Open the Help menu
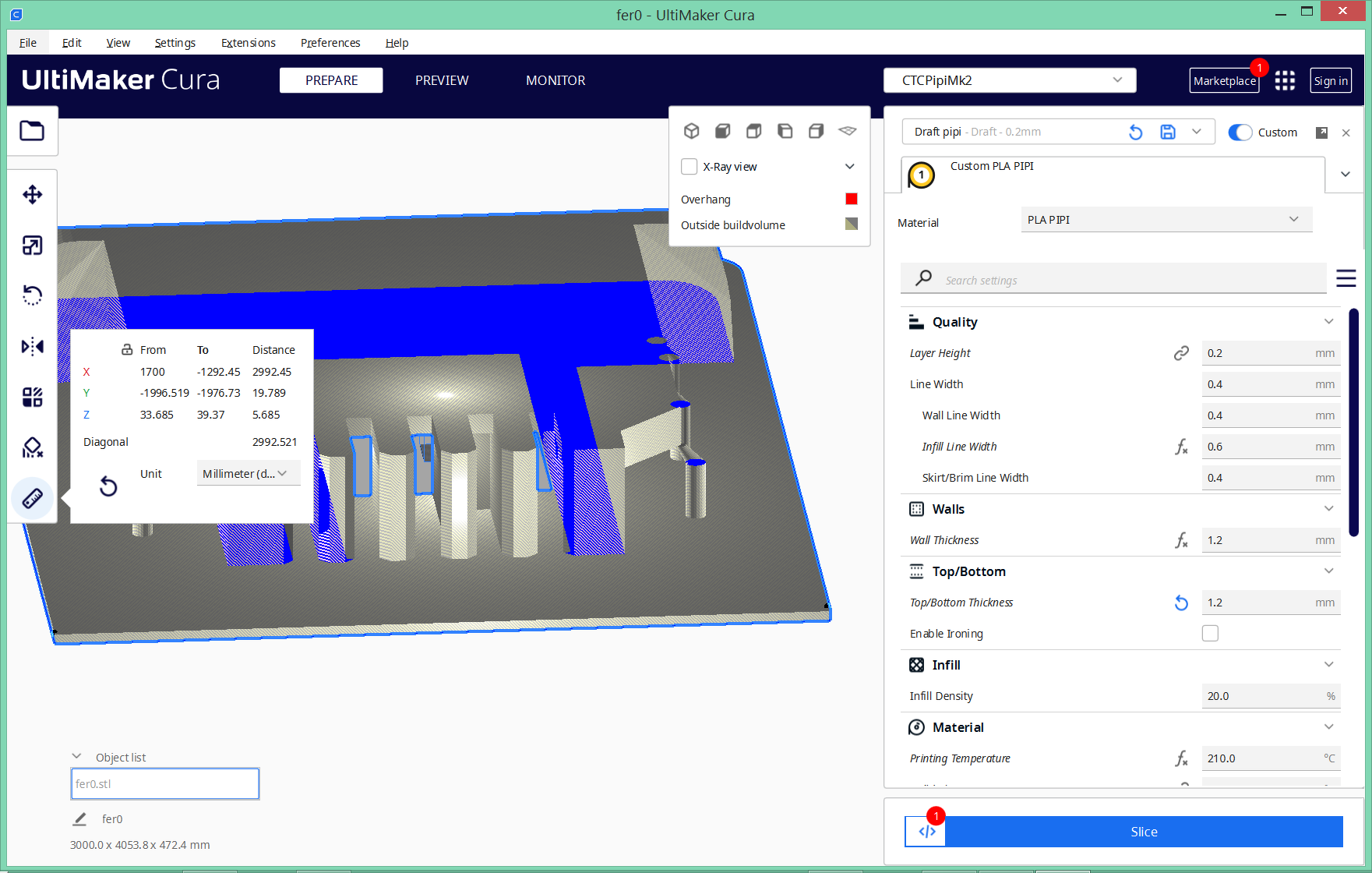This screenshot has height=873, width=1372. point(397,43)
